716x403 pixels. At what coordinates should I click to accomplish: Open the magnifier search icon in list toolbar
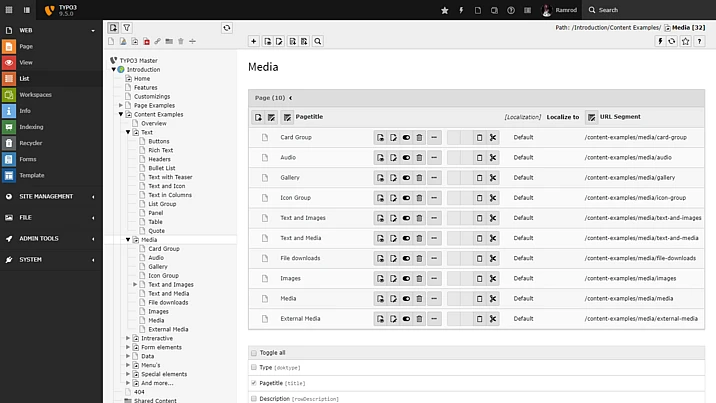(318, 41)
